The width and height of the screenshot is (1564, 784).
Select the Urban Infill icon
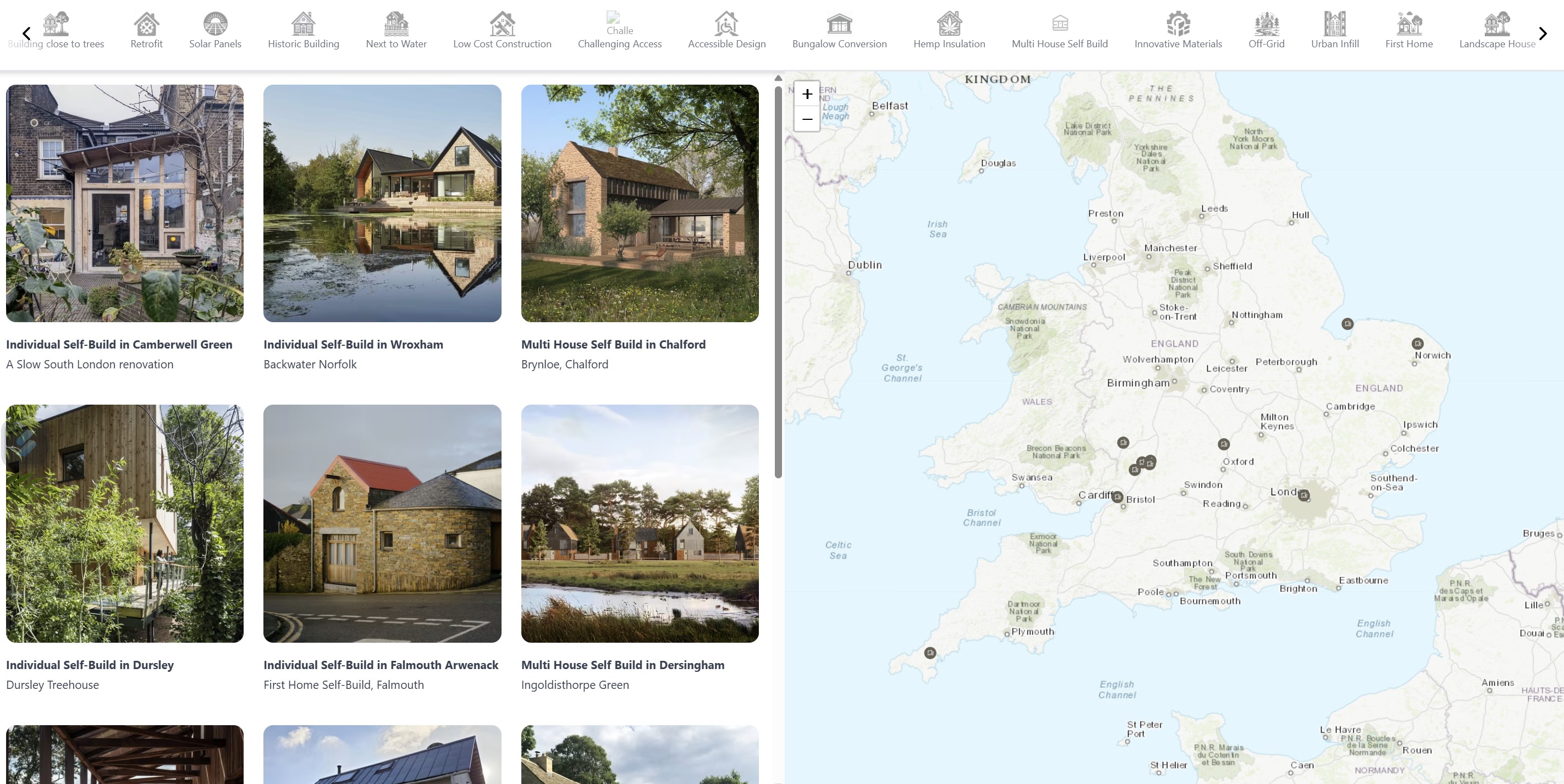click(1335, 24)
